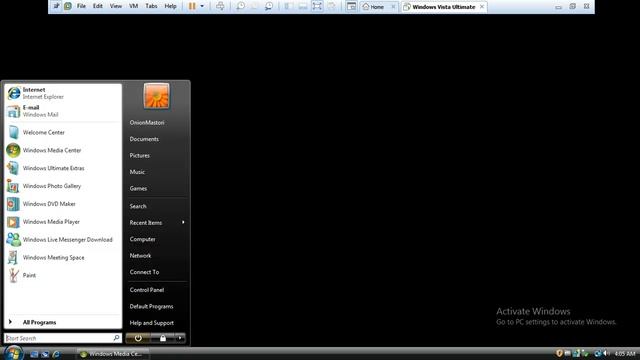The width and height of the screenshot is (640, 360).
Task: Open VMware VM menu
Action: (133, 6)
